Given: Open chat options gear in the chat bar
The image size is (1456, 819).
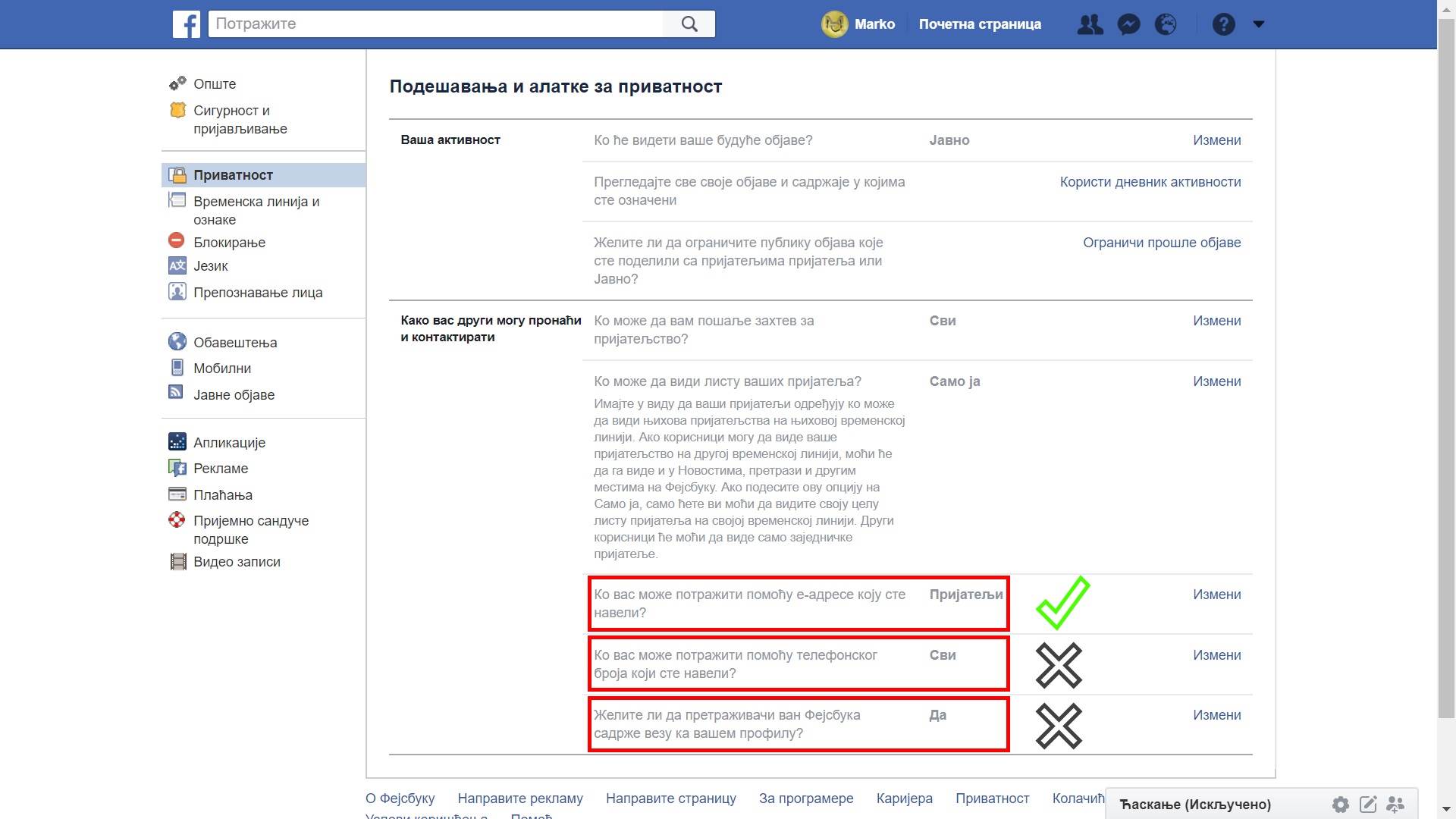Looking at the screenshot, I should coord(1341,805).
